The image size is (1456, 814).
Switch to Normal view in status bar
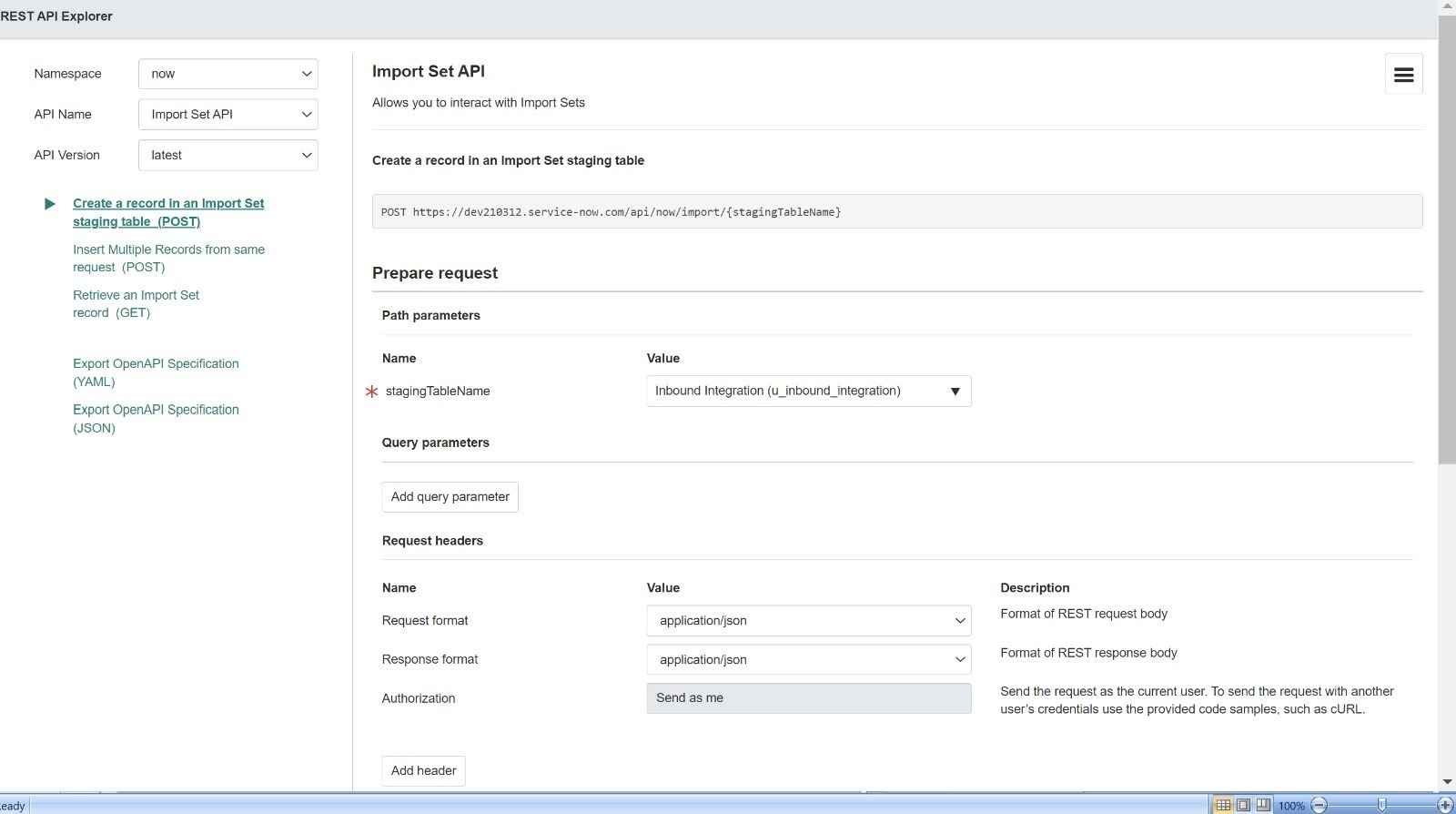[1223, 805]
